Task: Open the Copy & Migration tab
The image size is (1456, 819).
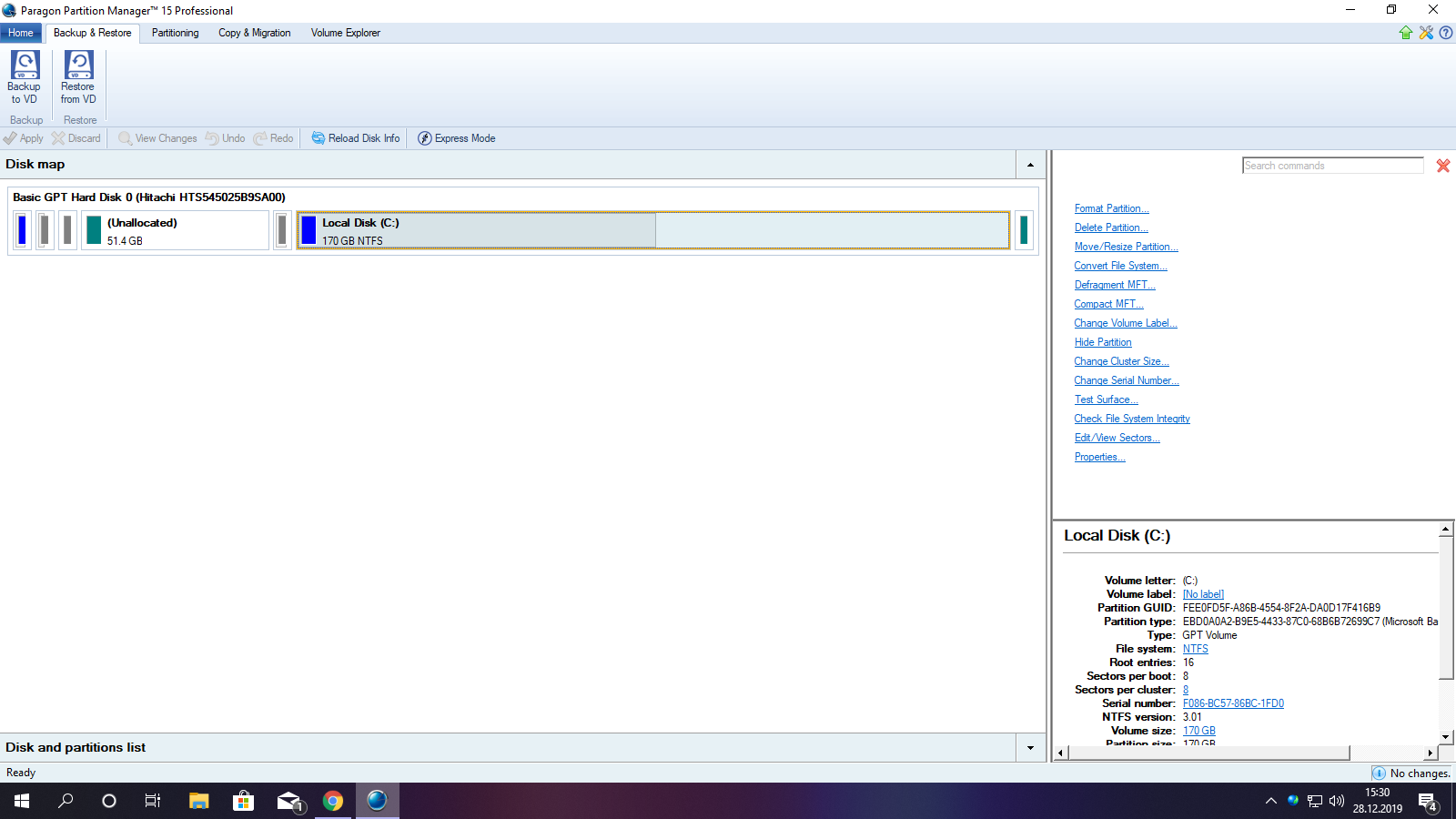Action: point(254,33)
